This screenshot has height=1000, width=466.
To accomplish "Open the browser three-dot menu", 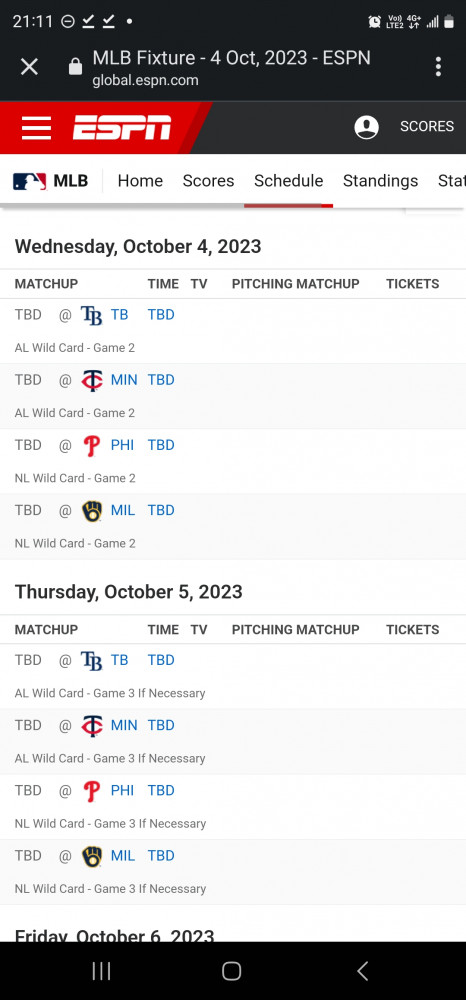I will pos(438,66).
